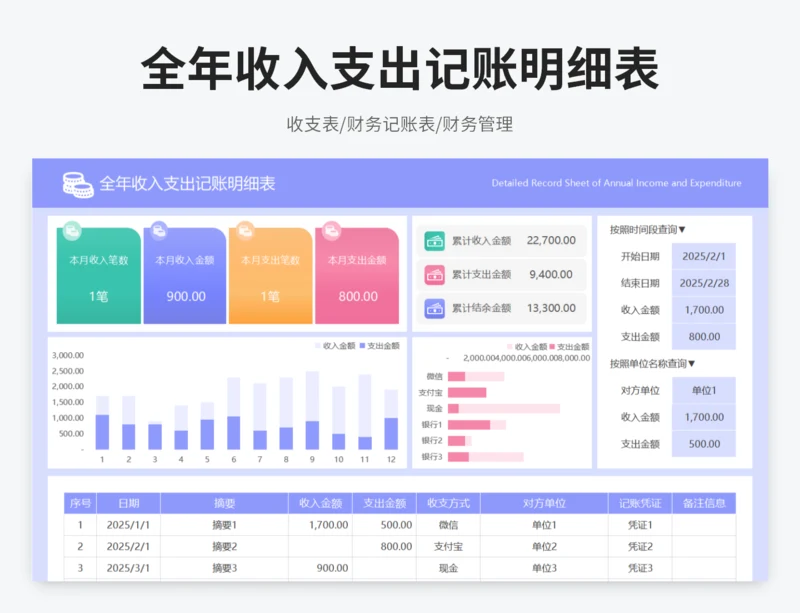800x613 pixels.
Task: Click the 收支方式 column header
Action: (x=448, y=503)
